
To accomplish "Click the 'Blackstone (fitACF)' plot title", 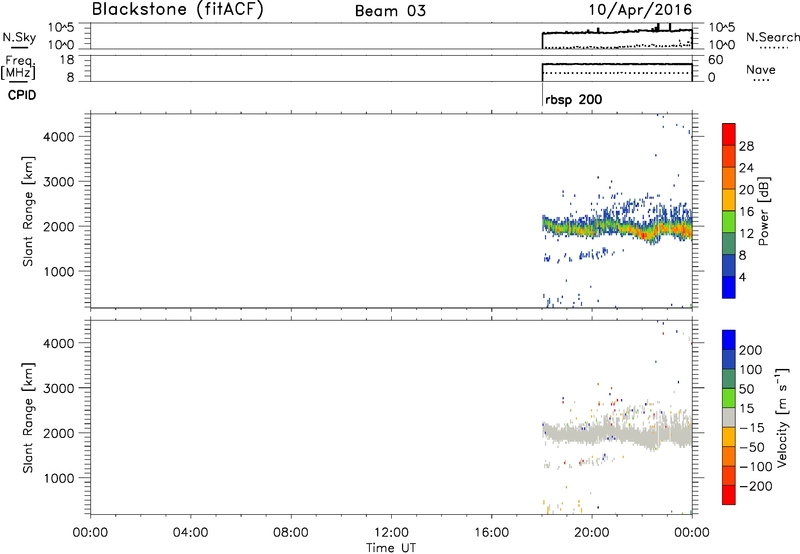I will (178, 10).
